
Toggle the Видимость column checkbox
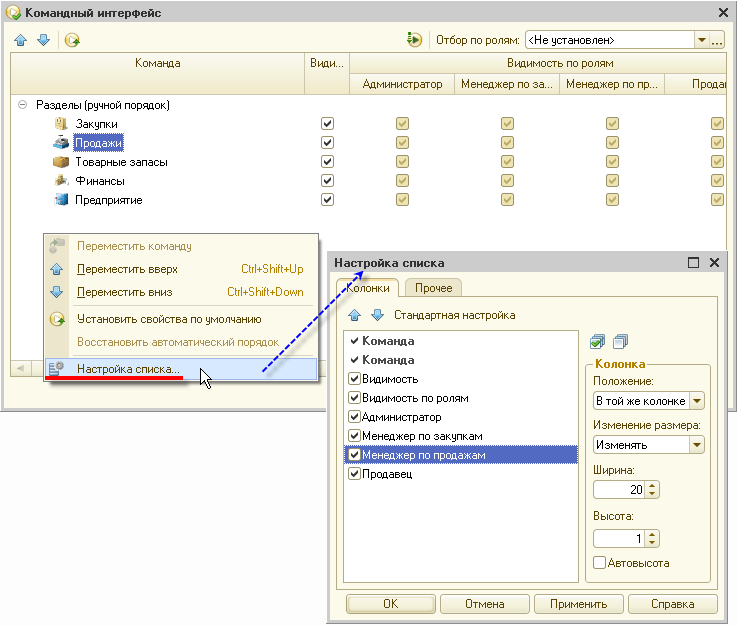coord(354,379)
